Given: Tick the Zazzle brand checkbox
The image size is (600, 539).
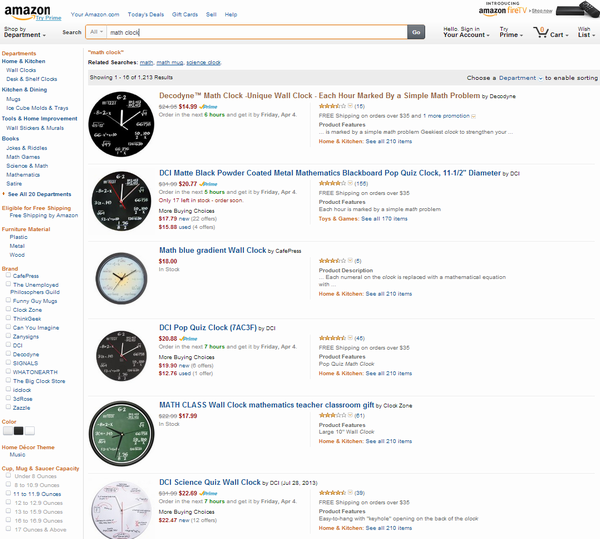Looking at the screenshot, I should [8, 407].
